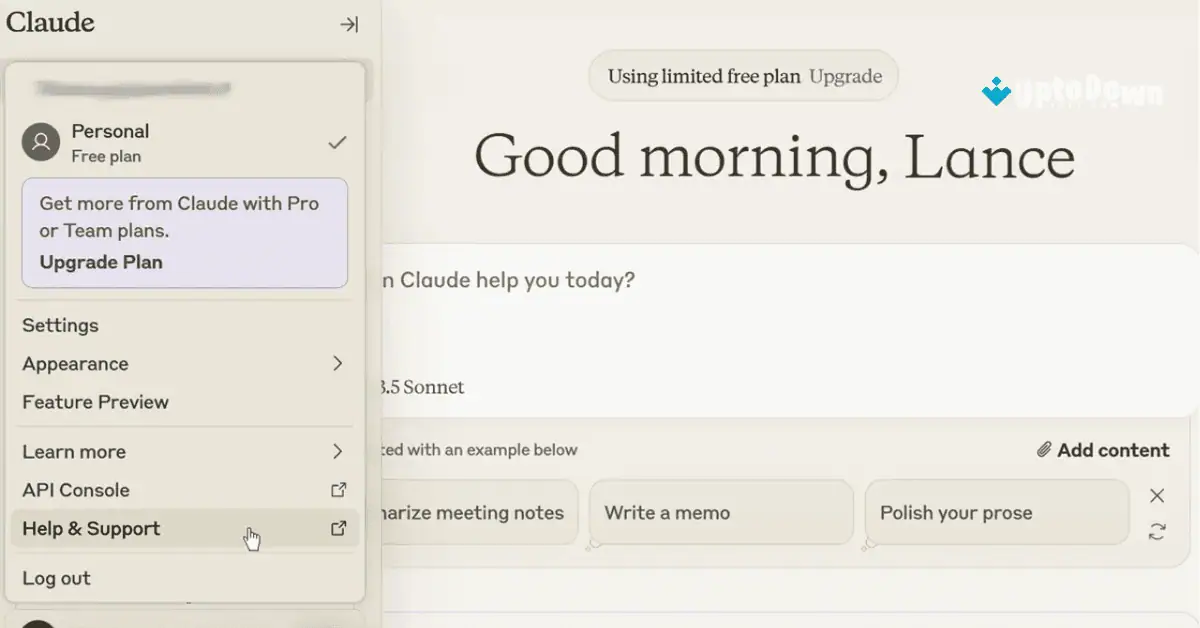
Task: Collapse the sidebar with the arrow icon
Action: [348, 25]
